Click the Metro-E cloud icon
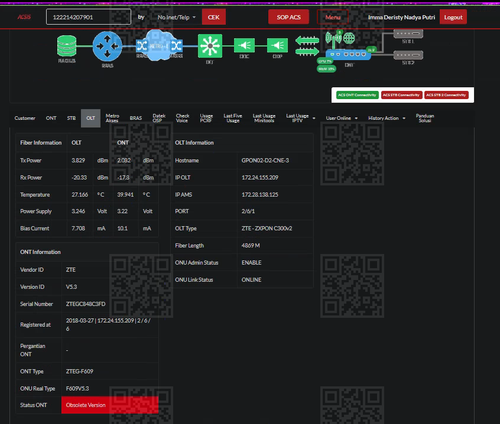Screen dimensions: 500x424 159,45
